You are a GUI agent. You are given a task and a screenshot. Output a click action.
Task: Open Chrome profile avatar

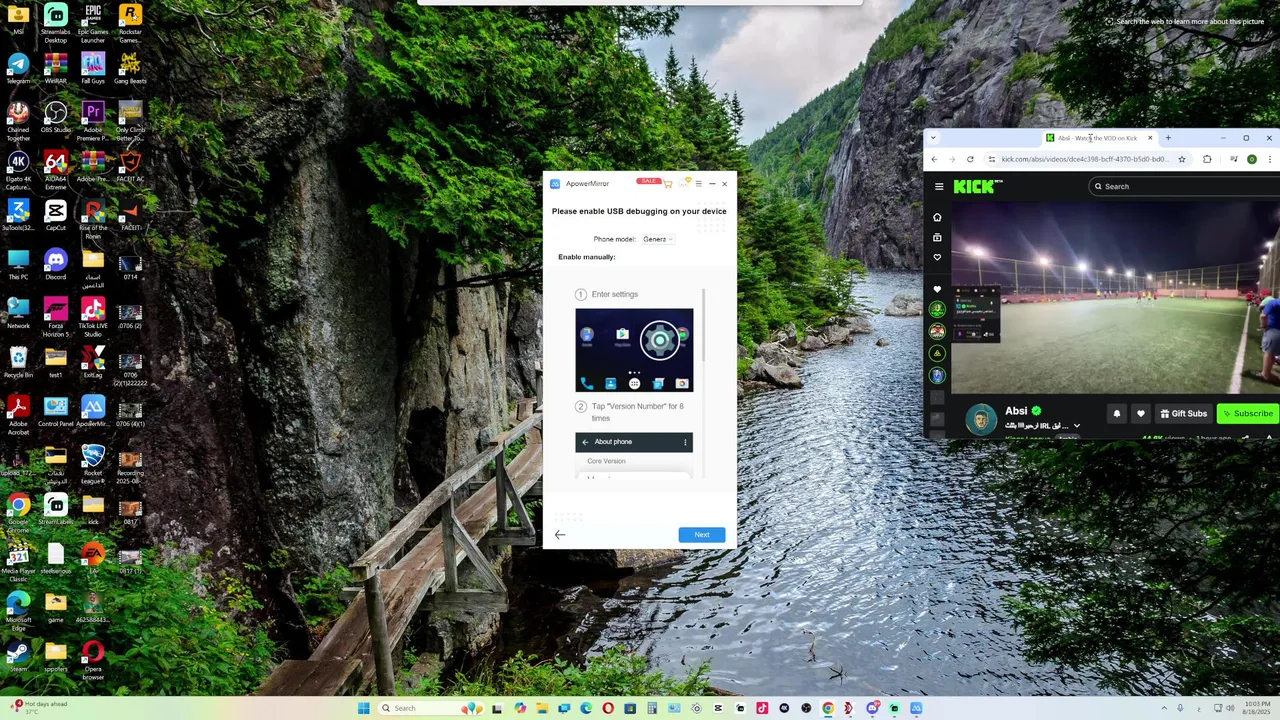point(1251,159)
